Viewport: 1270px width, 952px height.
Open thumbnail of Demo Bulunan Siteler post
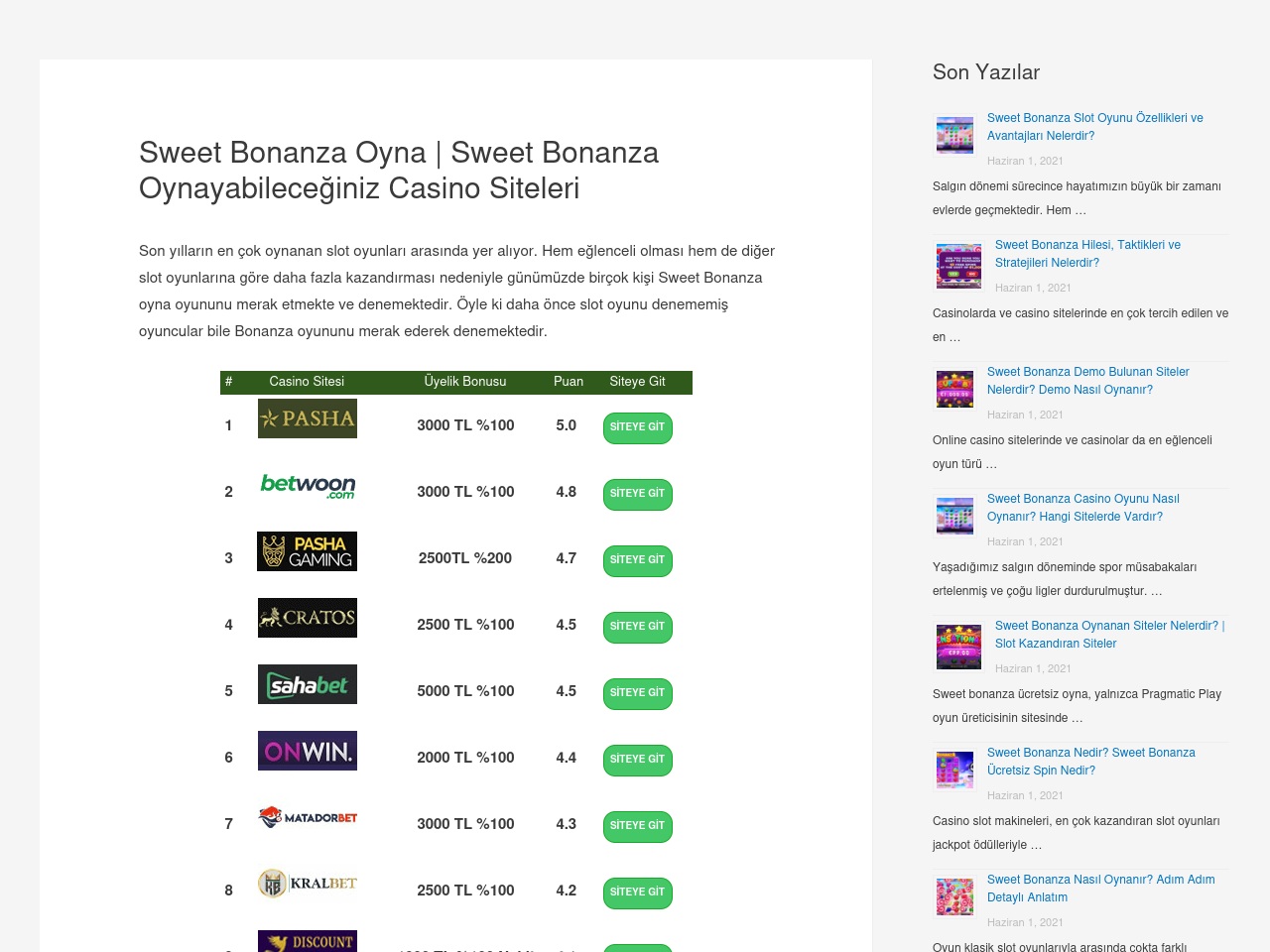point(954,389)
